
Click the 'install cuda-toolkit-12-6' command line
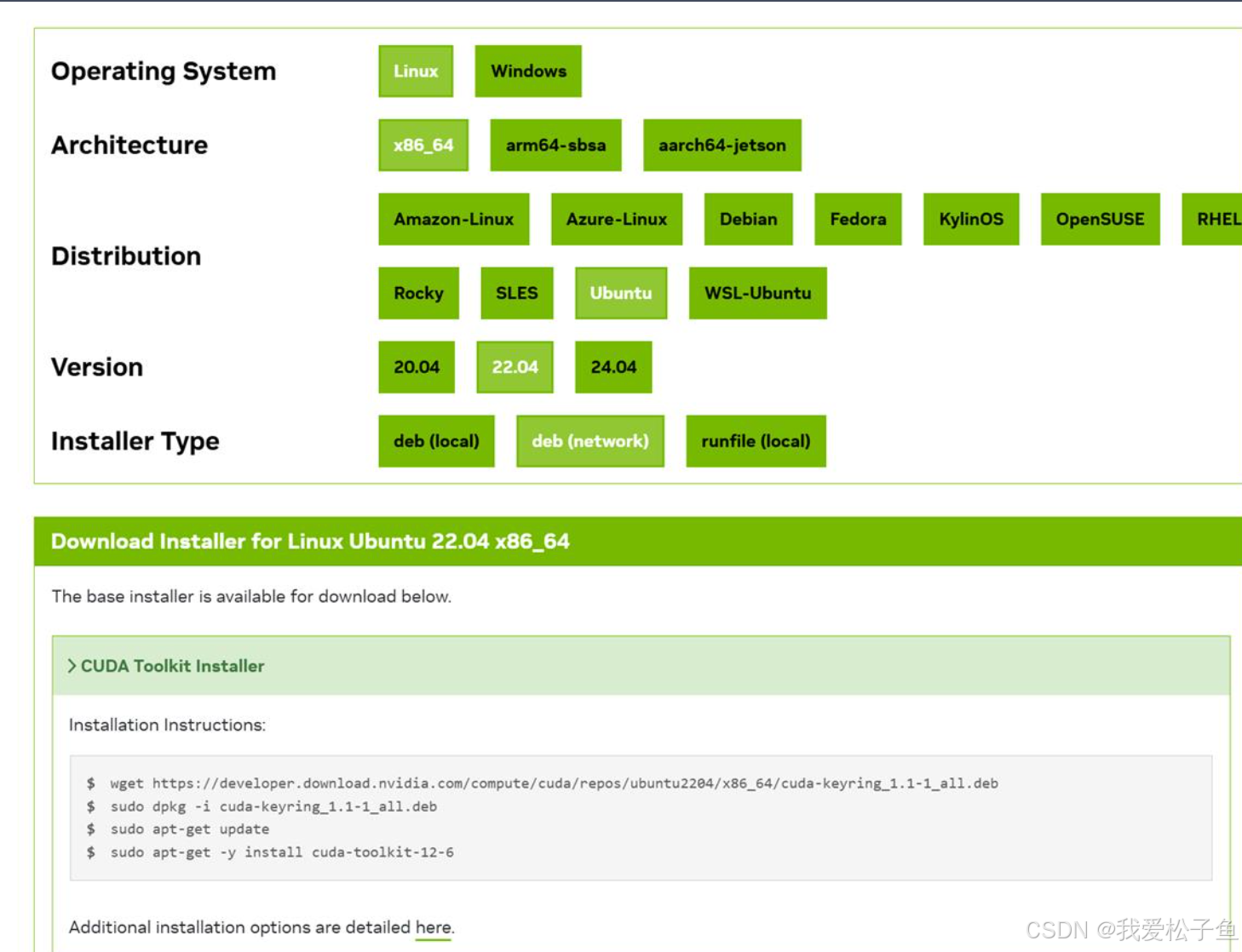[282, 852]
